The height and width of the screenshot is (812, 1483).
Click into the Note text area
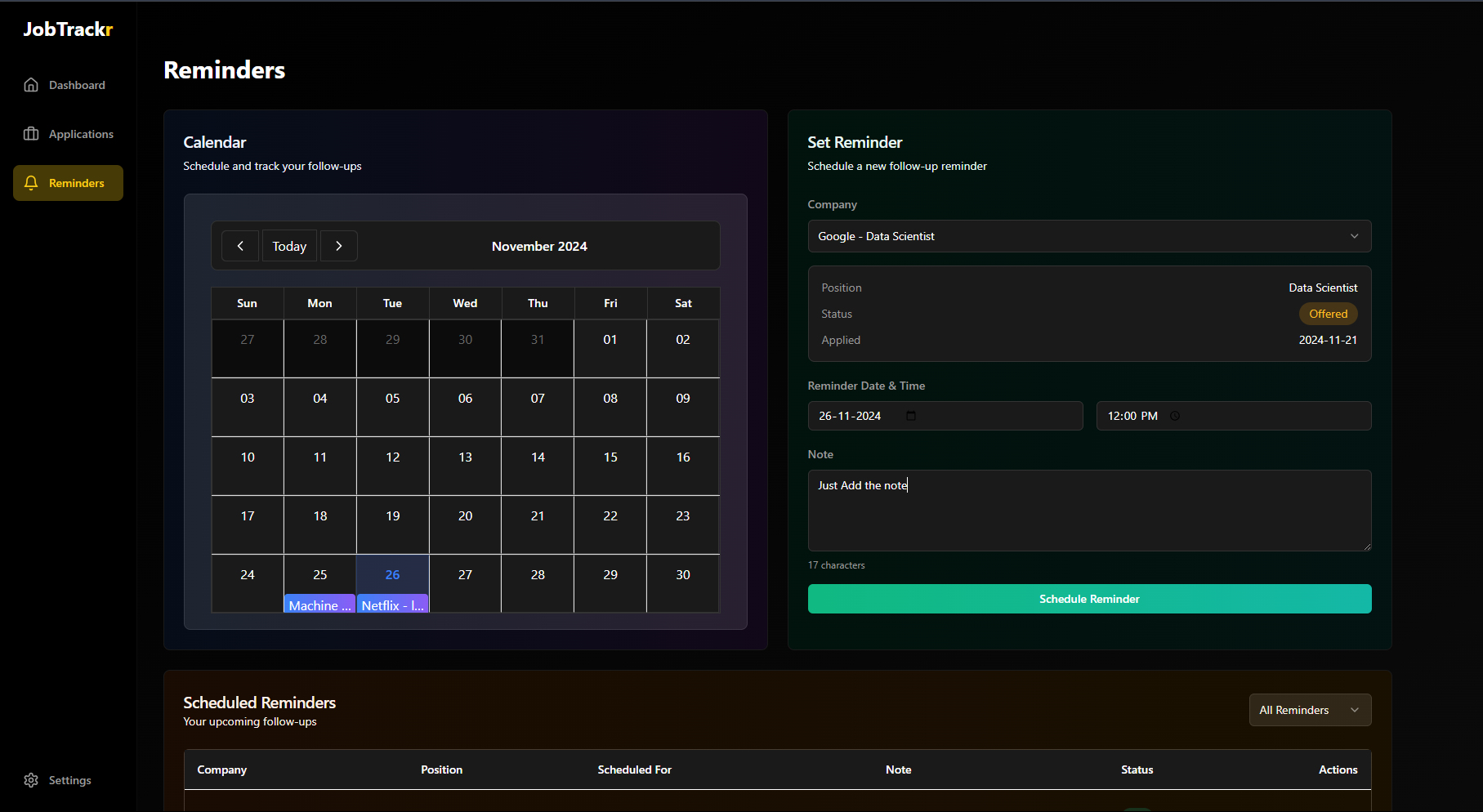click(x=1089, y=515)
